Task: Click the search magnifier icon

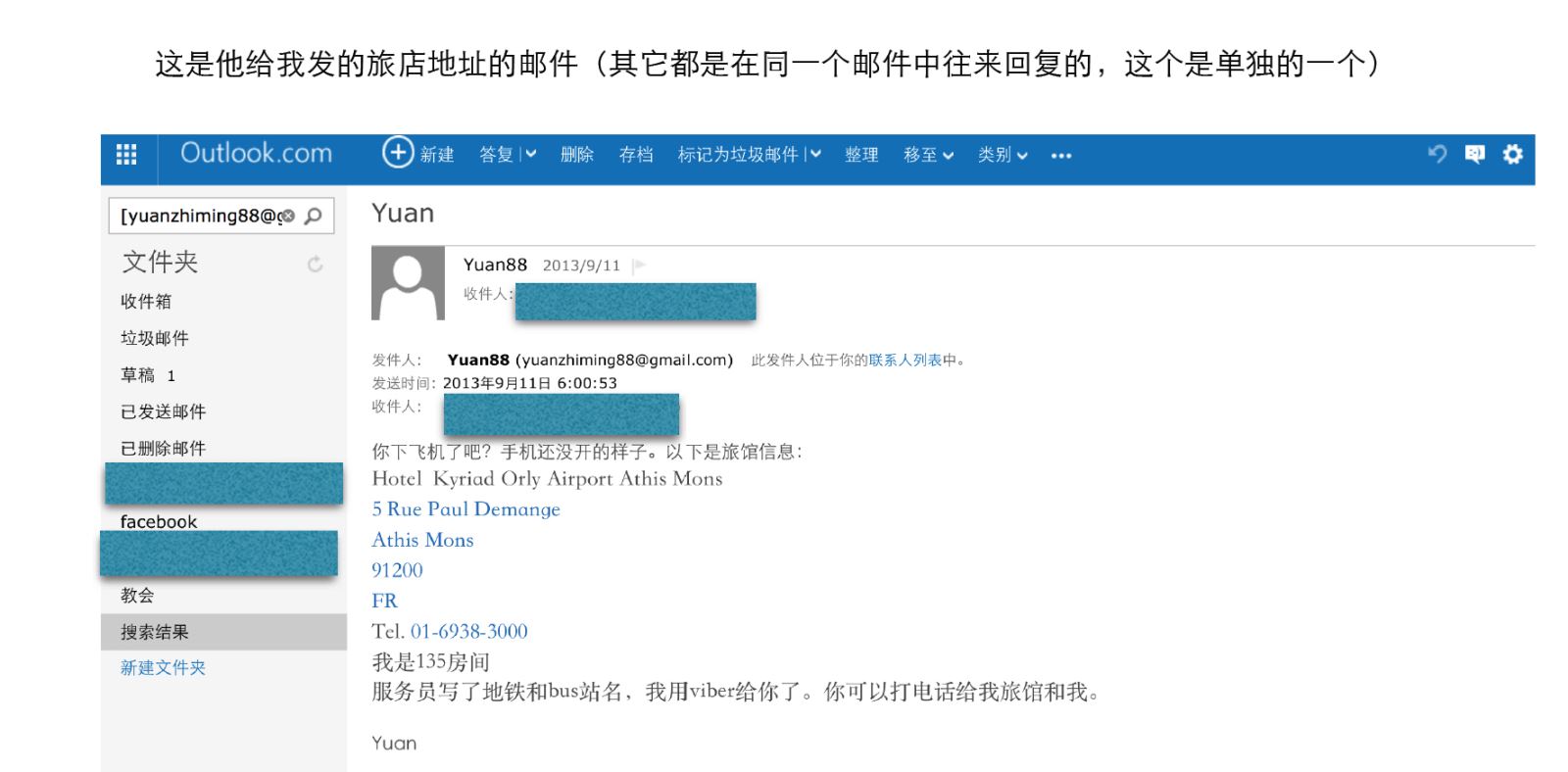Action: 314,216
